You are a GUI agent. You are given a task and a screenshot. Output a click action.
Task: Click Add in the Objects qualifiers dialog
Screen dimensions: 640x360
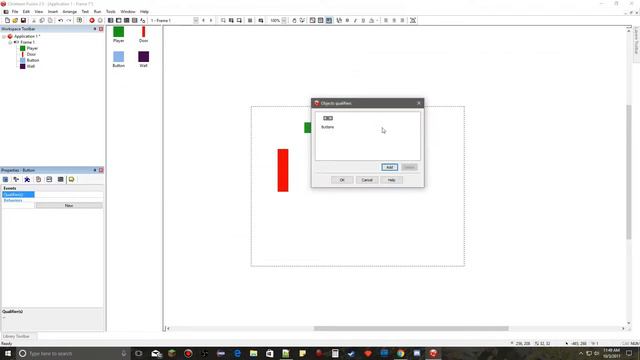tap(389, 167)
